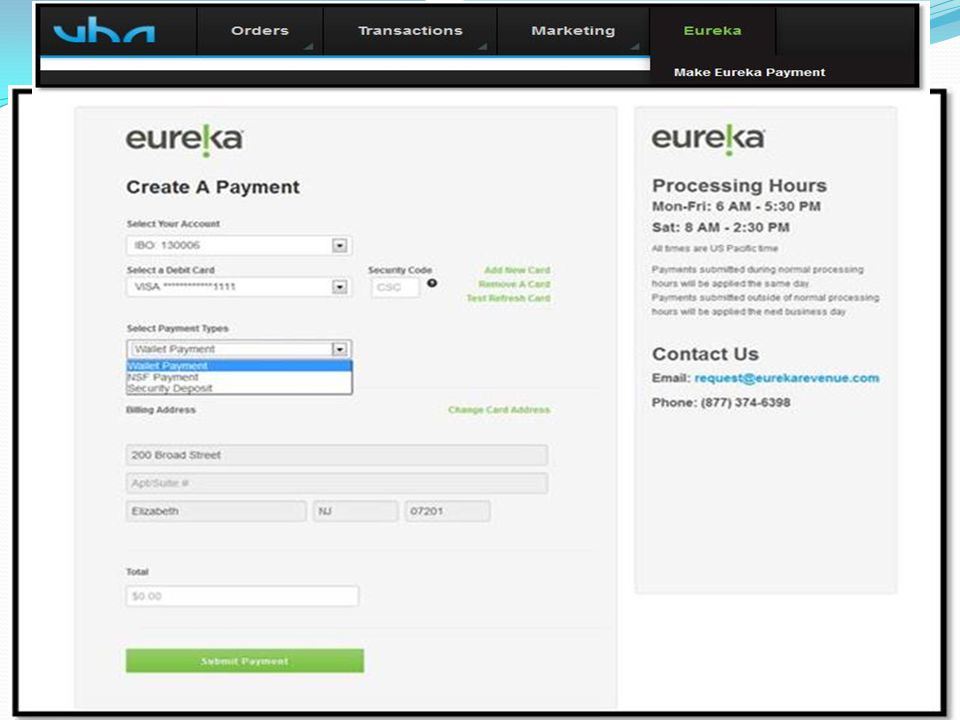Open the Orders menu

pos(260,31)
